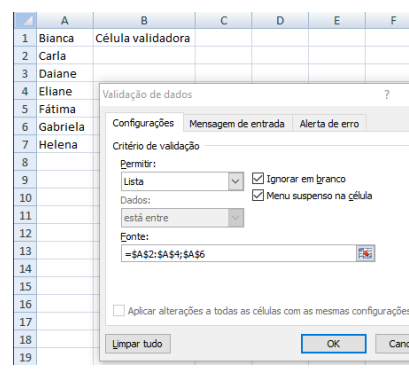
Task: Click the help question mark icon
Action: [387, 95]
